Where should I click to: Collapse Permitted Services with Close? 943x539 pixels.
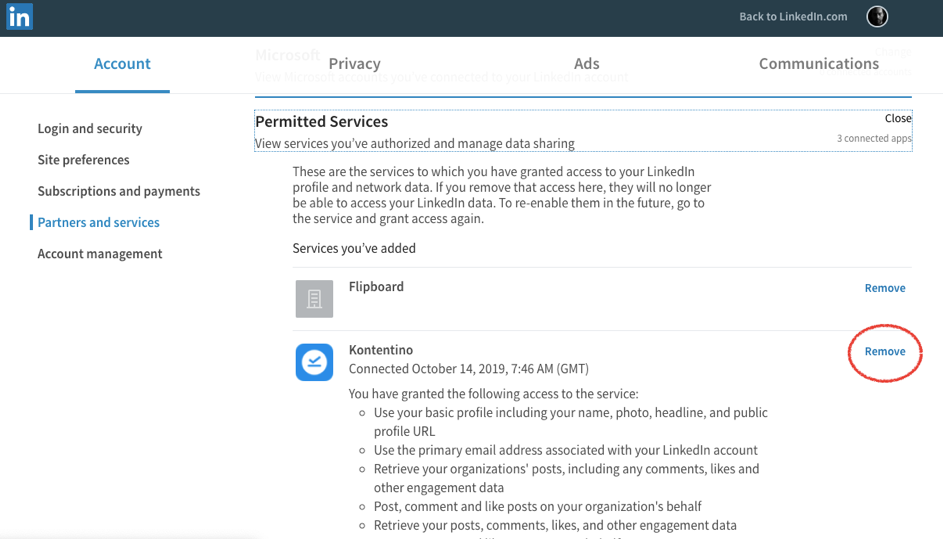(x=898, y=119)
